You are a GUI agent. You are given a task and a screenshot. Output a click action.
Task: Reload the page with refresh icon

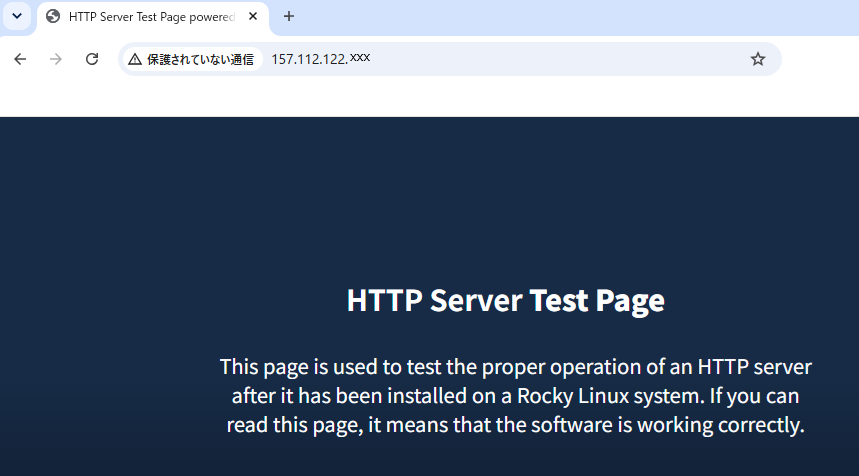92,59
